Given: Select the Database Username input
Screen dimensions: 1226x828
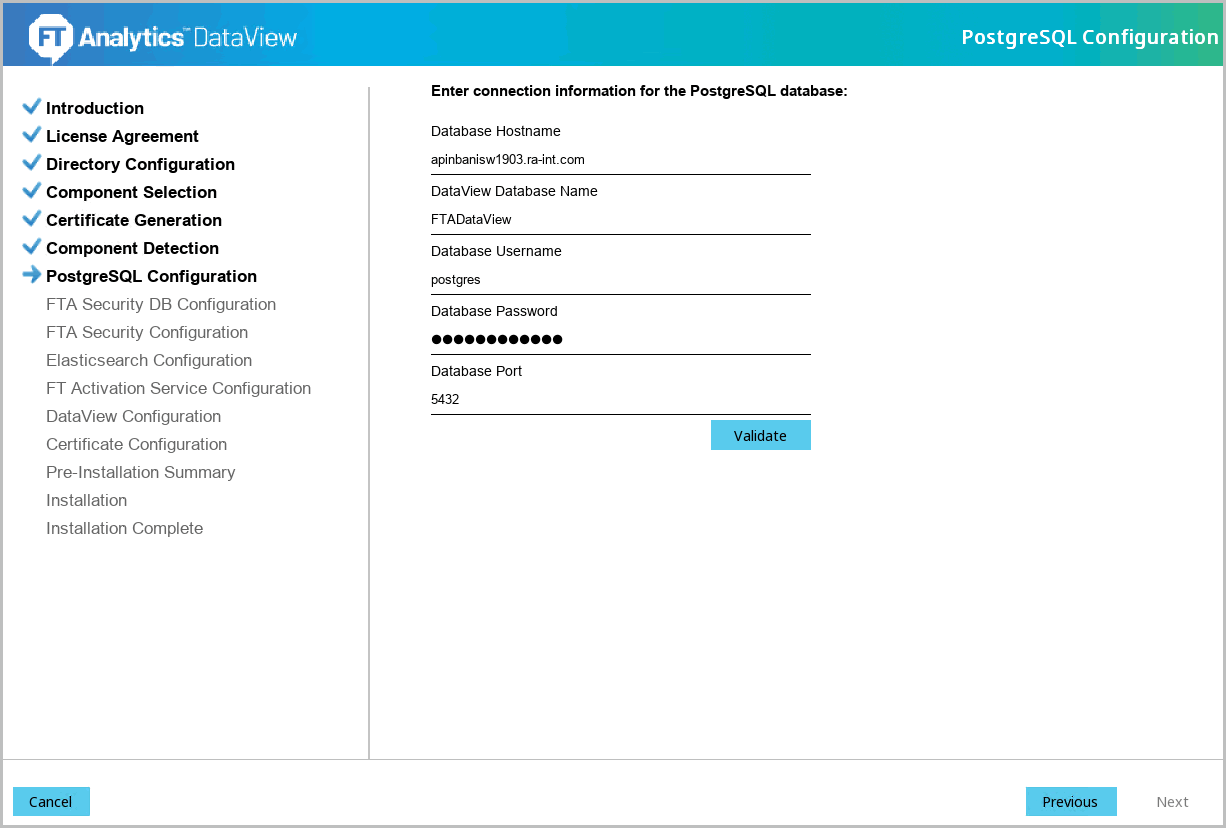Looking at the screenshot, I should [x=620, y=280].
